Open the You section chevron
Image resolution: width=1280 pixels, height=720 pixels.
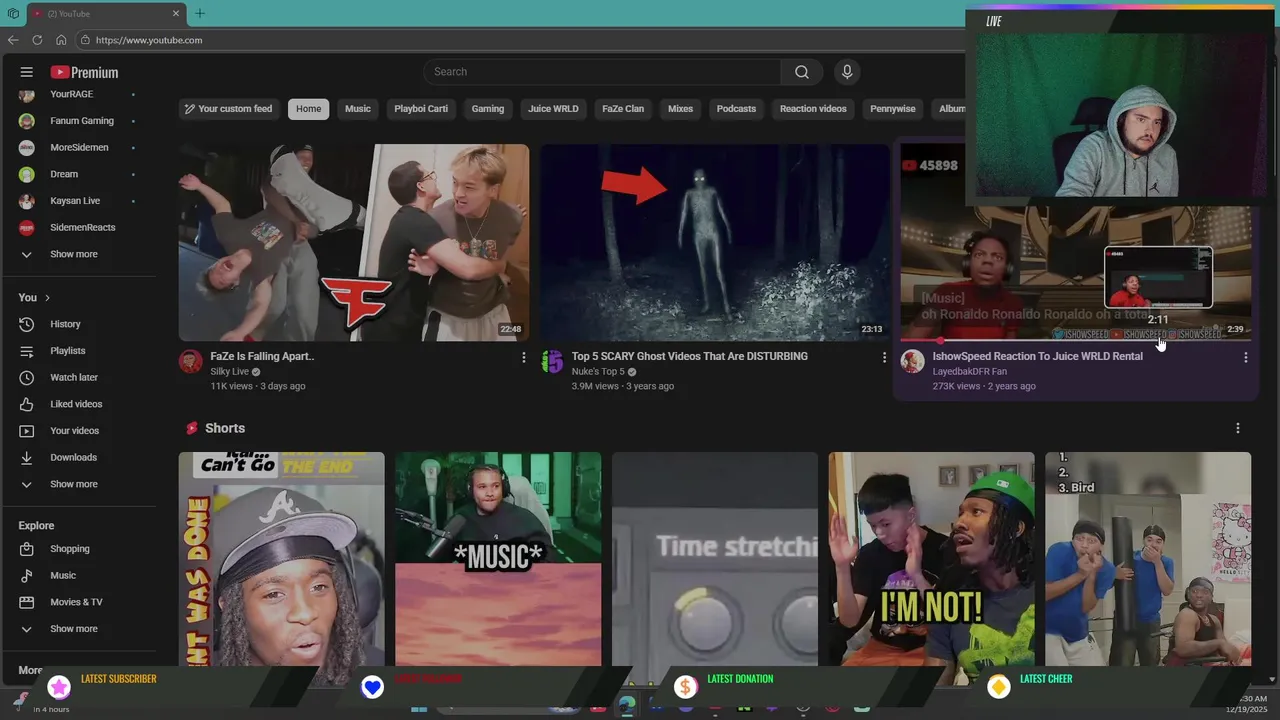pyautogui.click(x=47, y=298)
